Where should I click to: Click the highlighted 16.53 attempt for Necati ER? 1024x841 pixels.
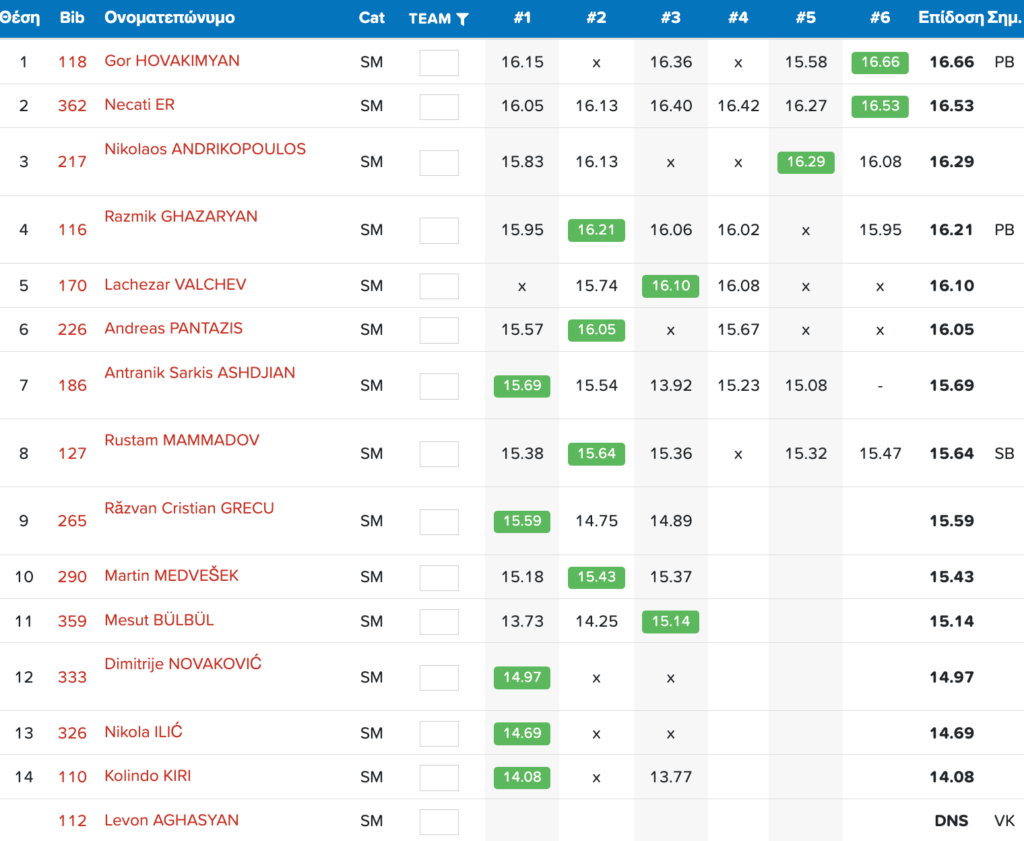pos(880,106)
